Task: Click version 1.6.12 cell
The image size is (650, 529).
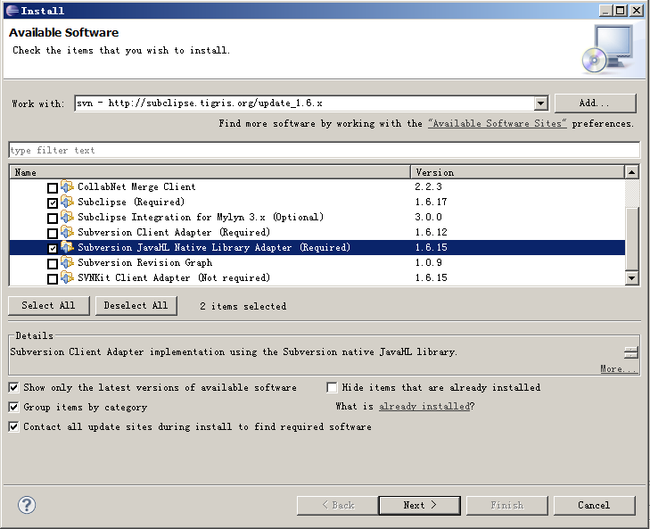Action: tap(431, 232)
